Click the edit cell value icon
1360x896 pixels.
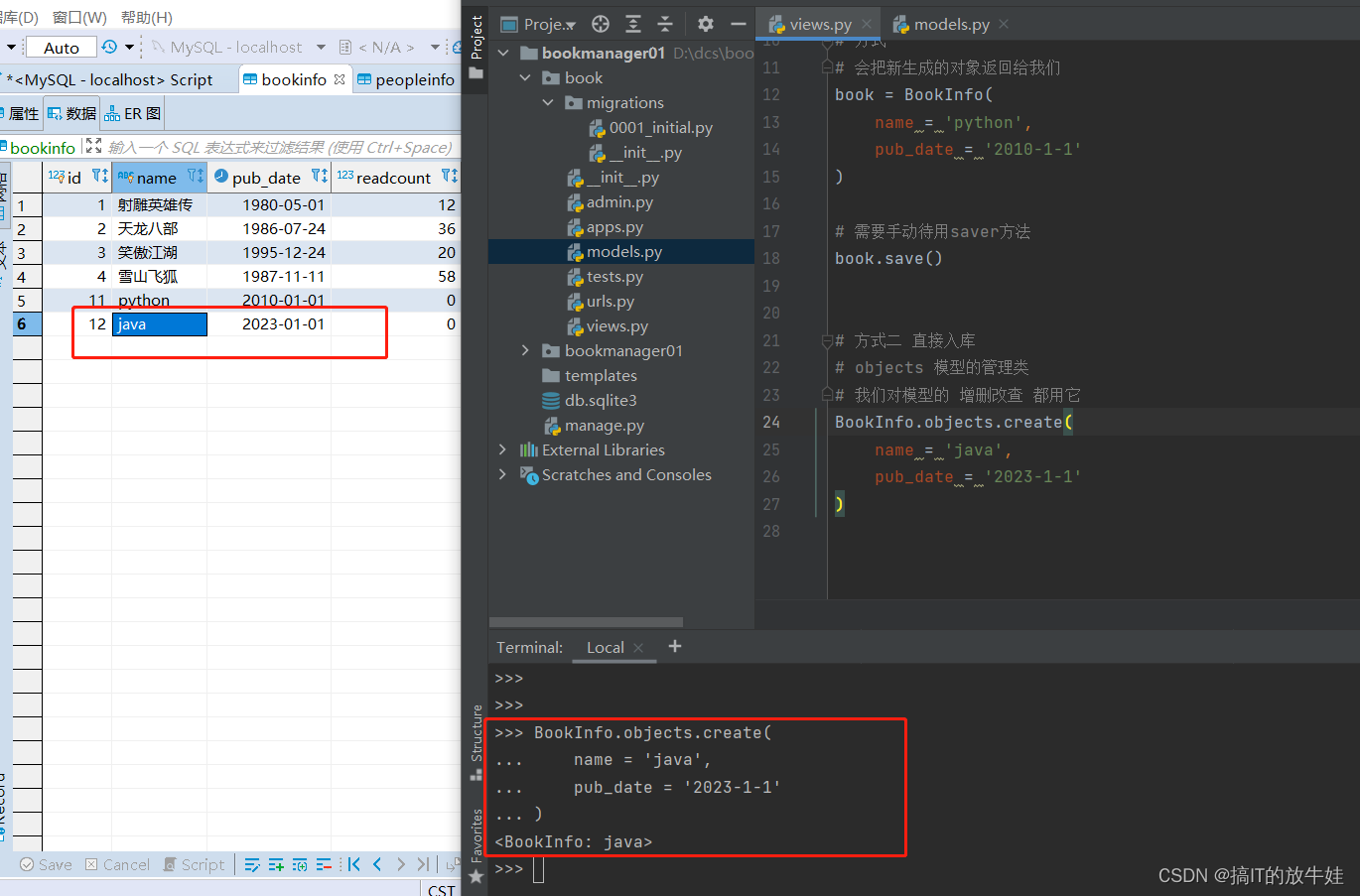[x=252, y=864]
